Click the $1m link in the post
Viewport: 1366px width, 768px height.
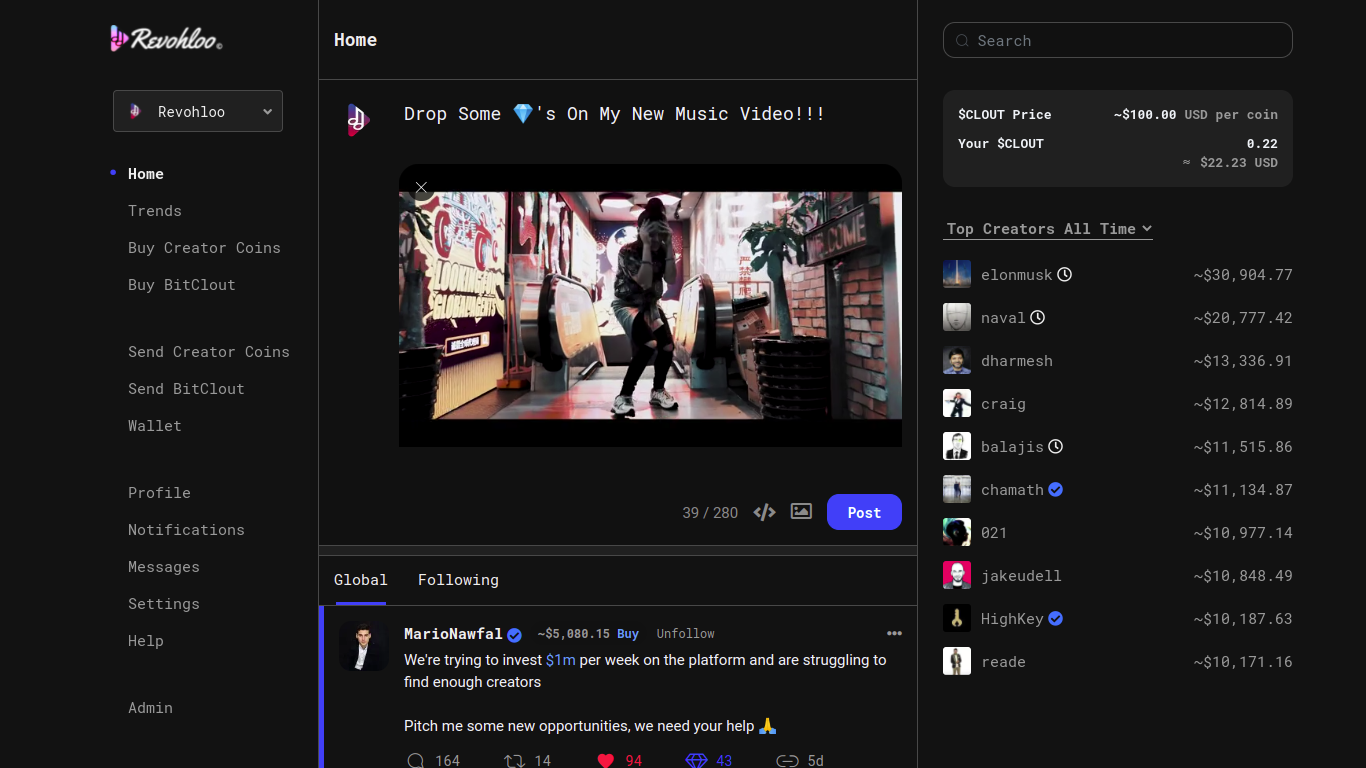click(560, 660)
